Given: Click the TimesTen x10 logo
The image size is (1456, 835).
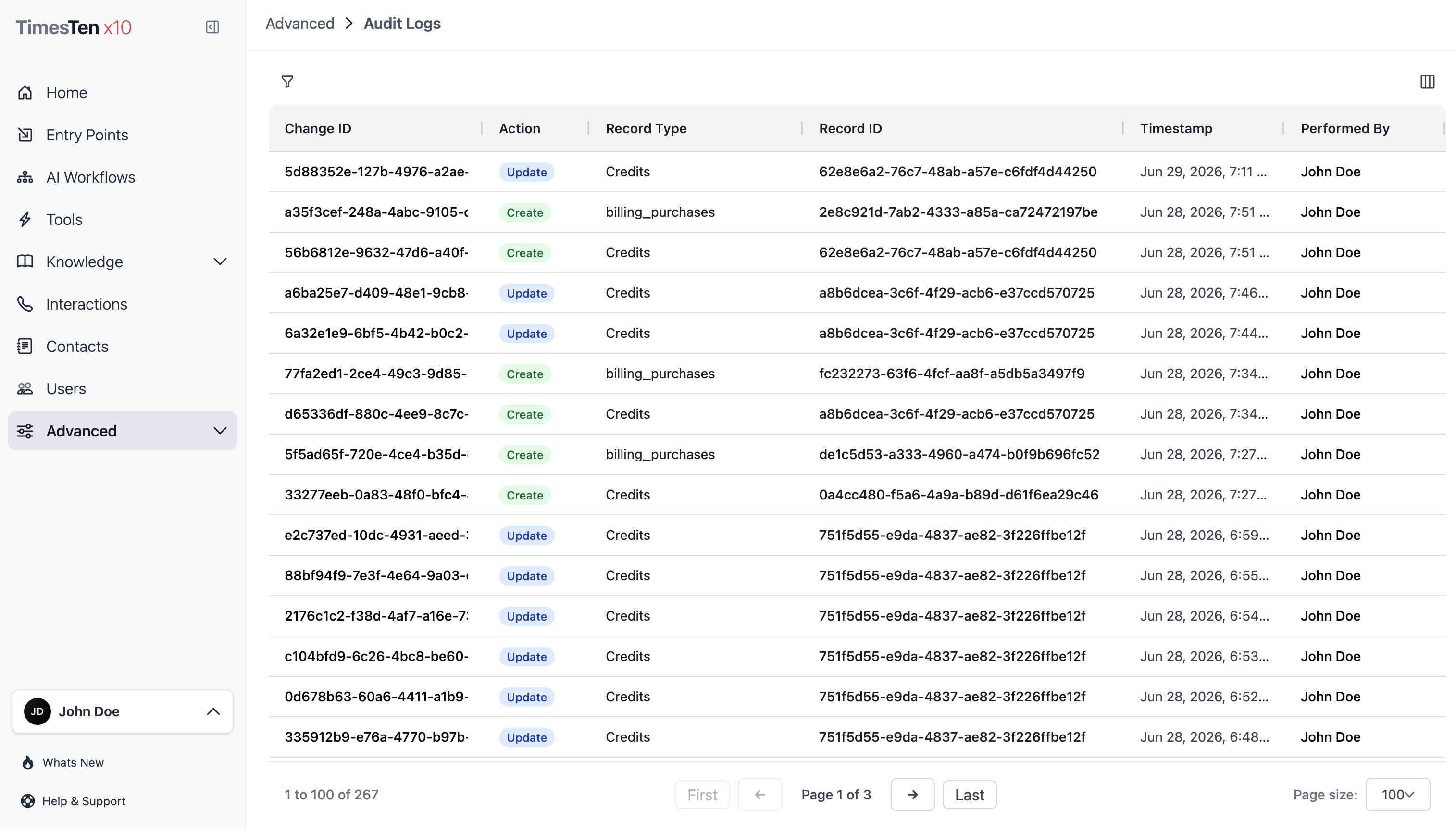Looking at the screenshot, I should [74, 27].
